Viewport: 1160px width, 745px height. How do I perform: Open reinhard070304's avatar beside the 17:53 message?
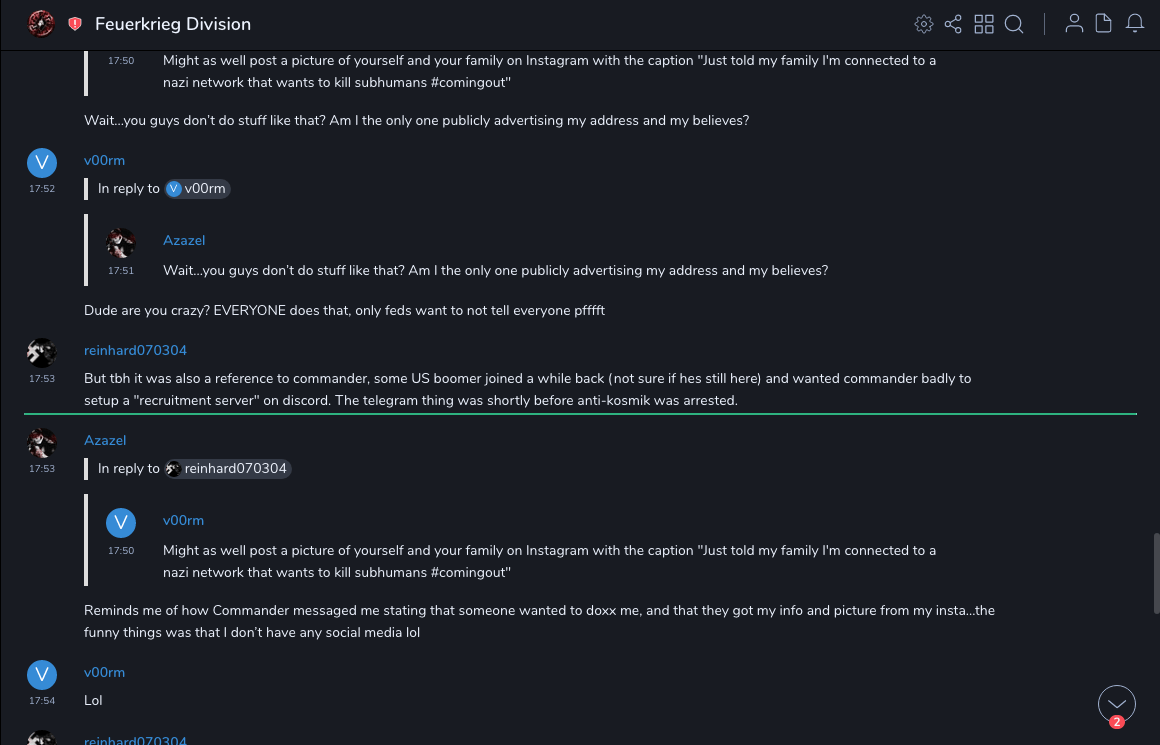pos(41,352)
